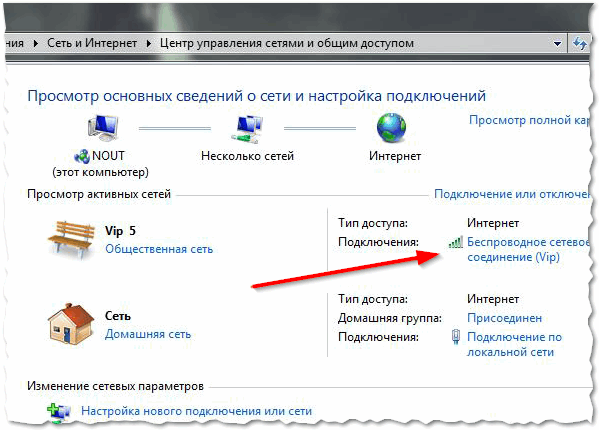Screen dimensions: 599x430
Task: Click the wireless signal strength bars icon
Action: click(x=455, y=242)
